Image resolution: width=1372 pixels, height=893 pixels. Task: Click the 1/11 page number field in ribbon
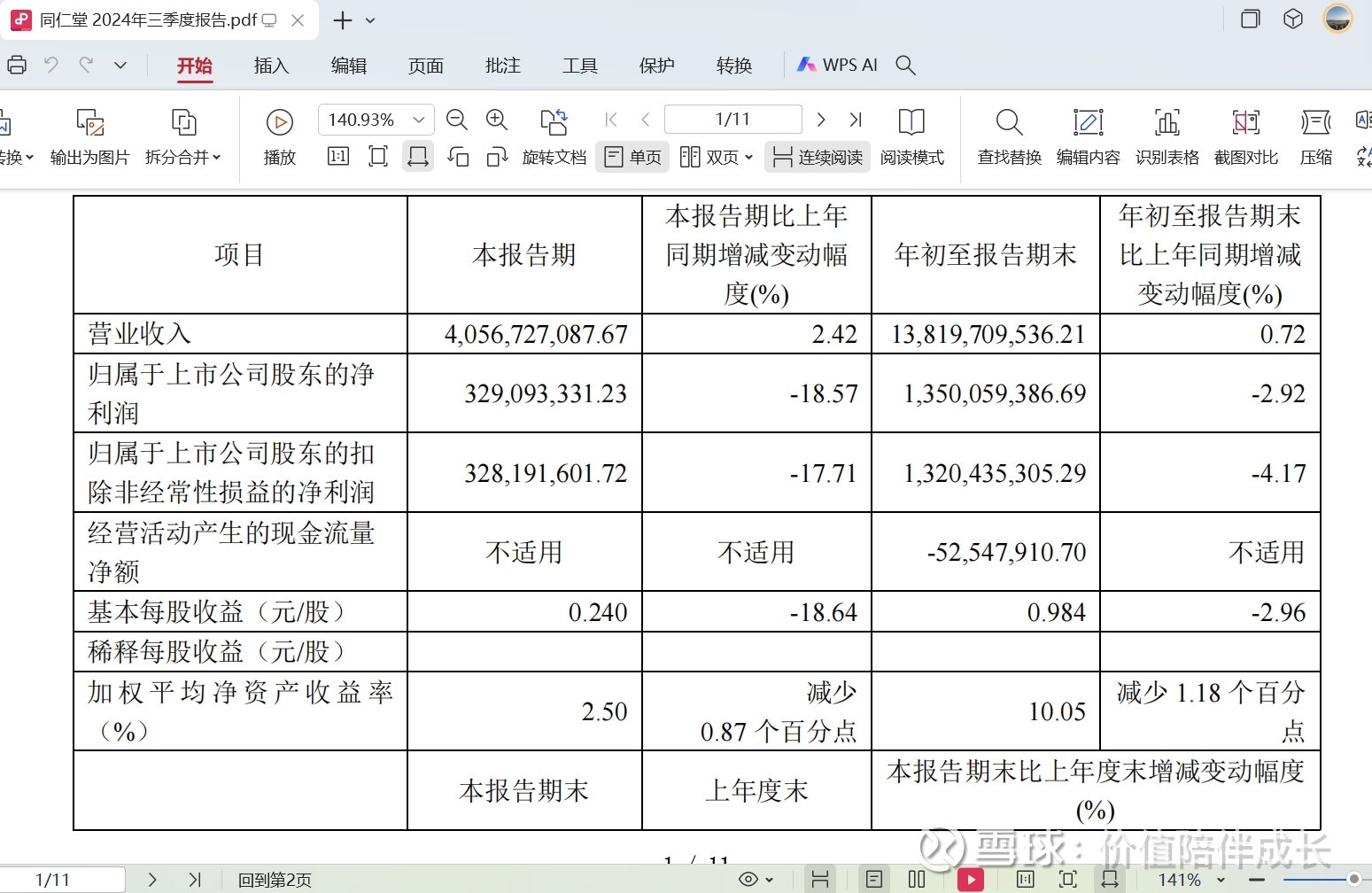click(733, 120)
